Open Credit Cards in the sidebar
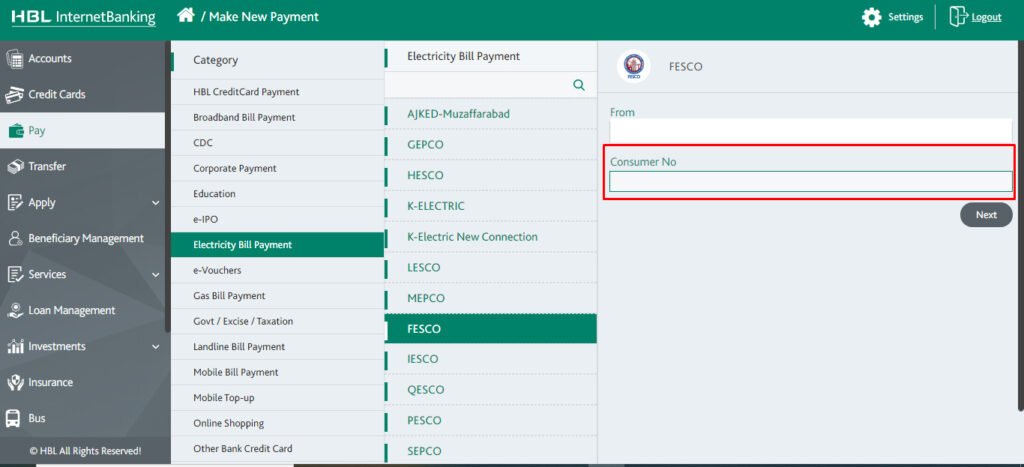1024x467 pixels. coord(82,95)
